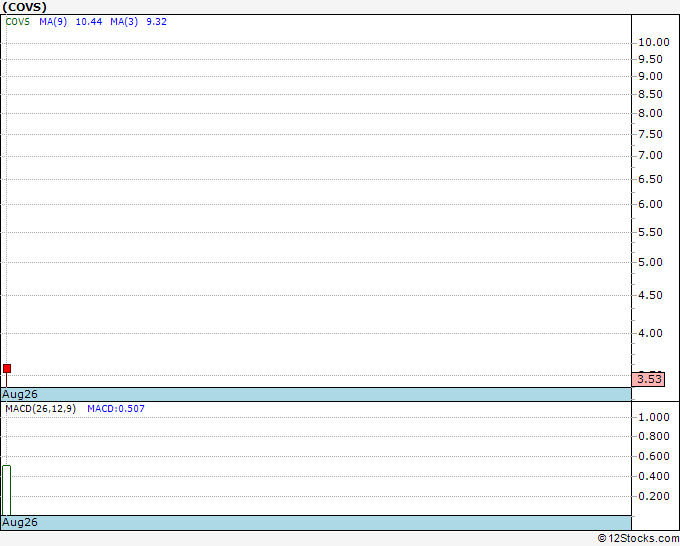The image size is (680, 546).
Task: Select the green COVS legend label
Action: [17, 22]
